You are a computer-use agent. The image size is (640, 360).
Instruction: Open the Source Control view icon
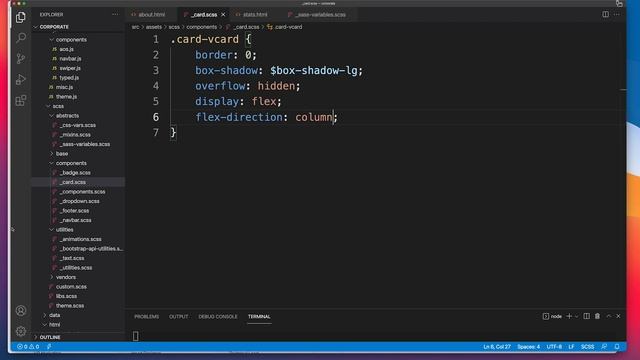pyautogui.click(x=21, y=59)
